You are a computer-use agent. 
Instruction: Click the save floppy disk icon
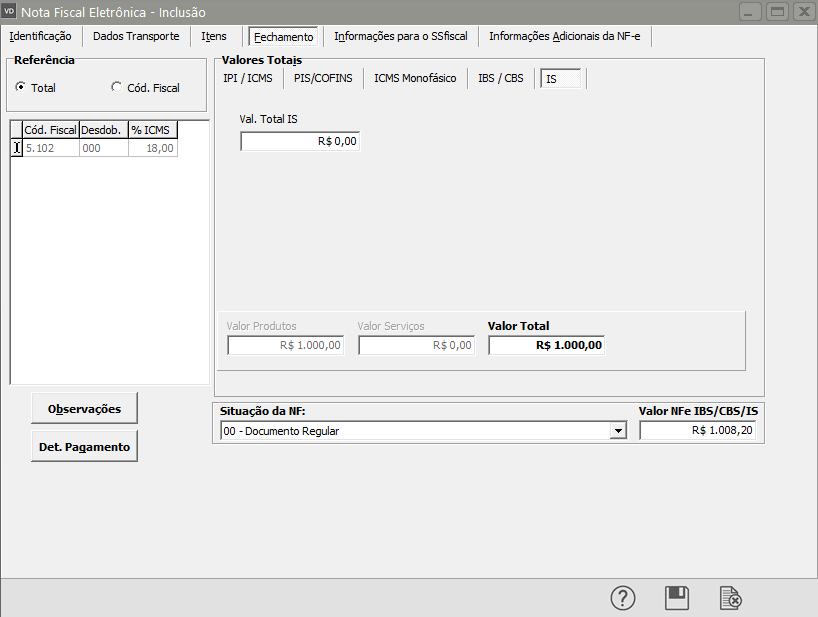click(x=677, y=598)
